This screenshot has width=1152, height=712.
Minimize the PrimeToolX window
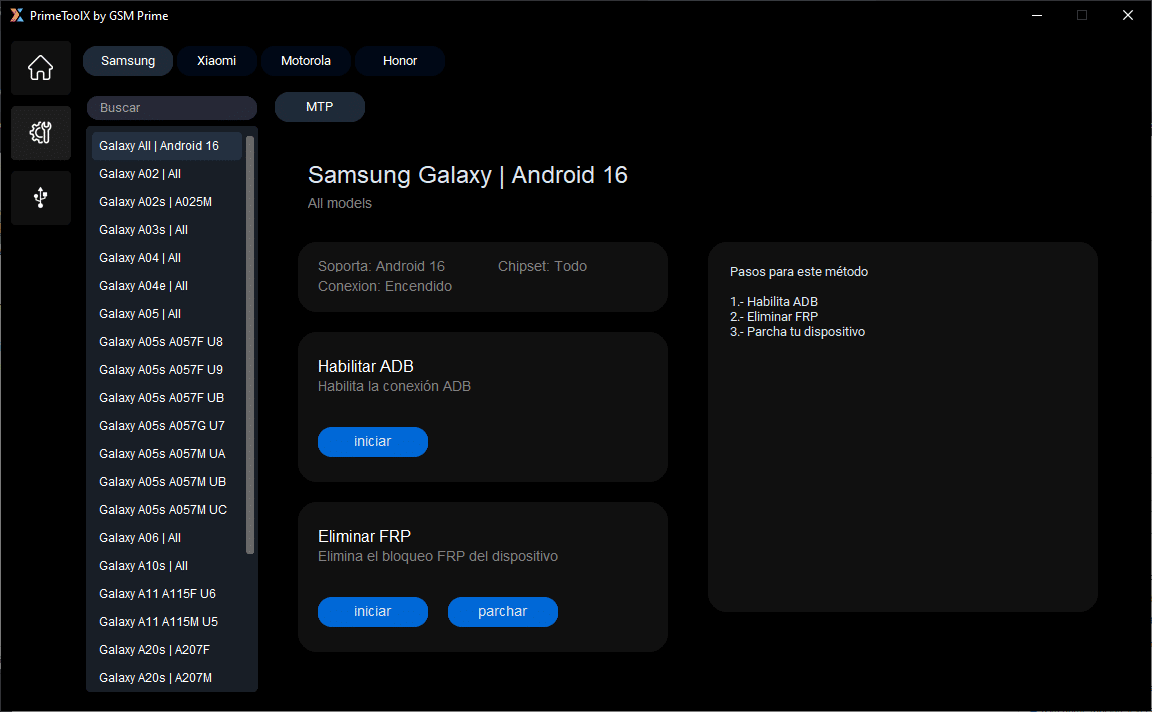tap(1037, 16)
